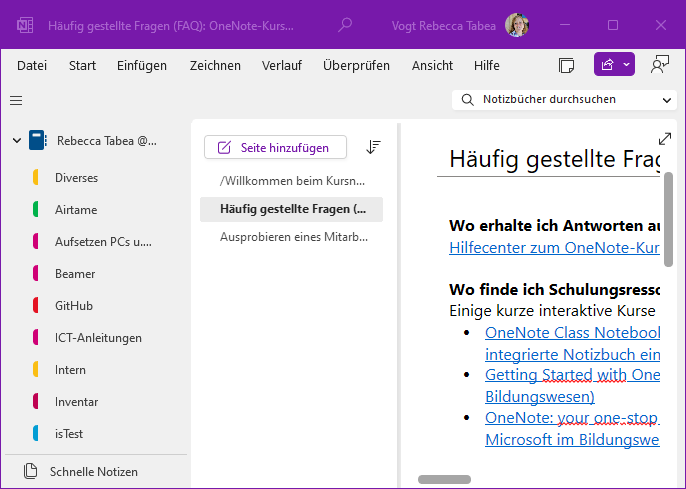Select page Häufig gestellte Fragen (...
The width and height of the screenshot is (686, 489).
click(x=291, y=209)
